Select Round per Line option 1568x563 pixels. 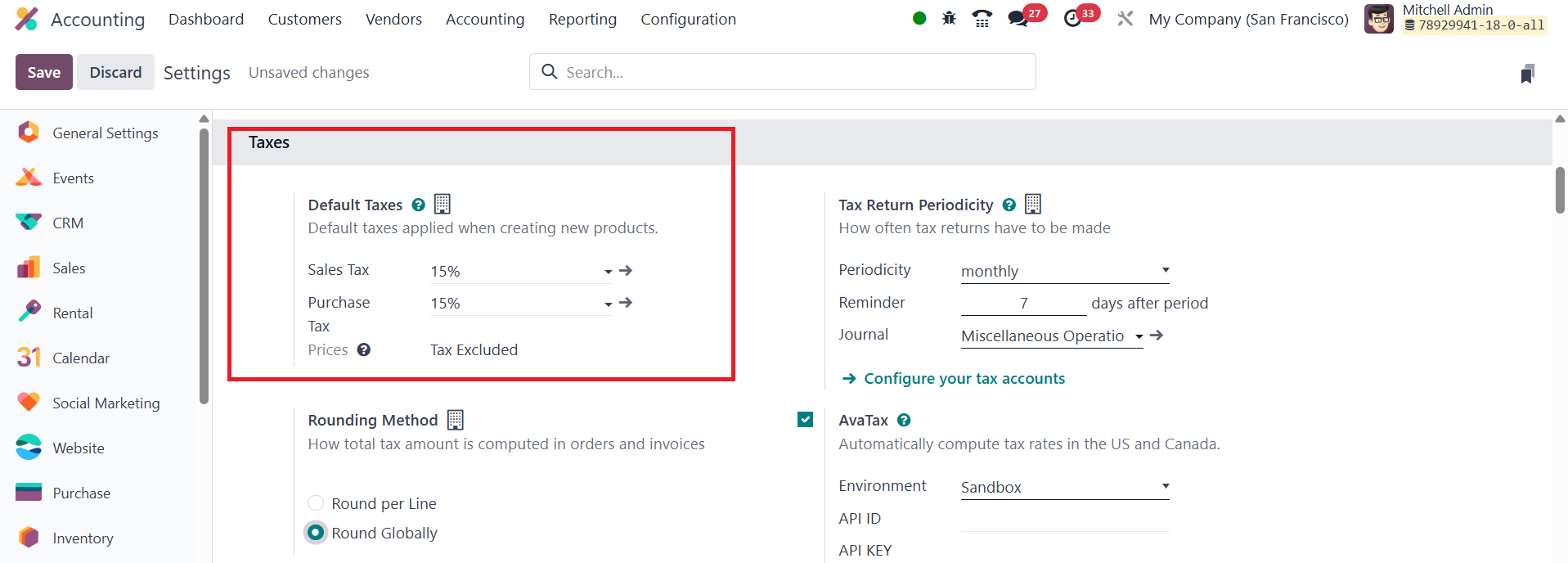(x=316, y=503)
